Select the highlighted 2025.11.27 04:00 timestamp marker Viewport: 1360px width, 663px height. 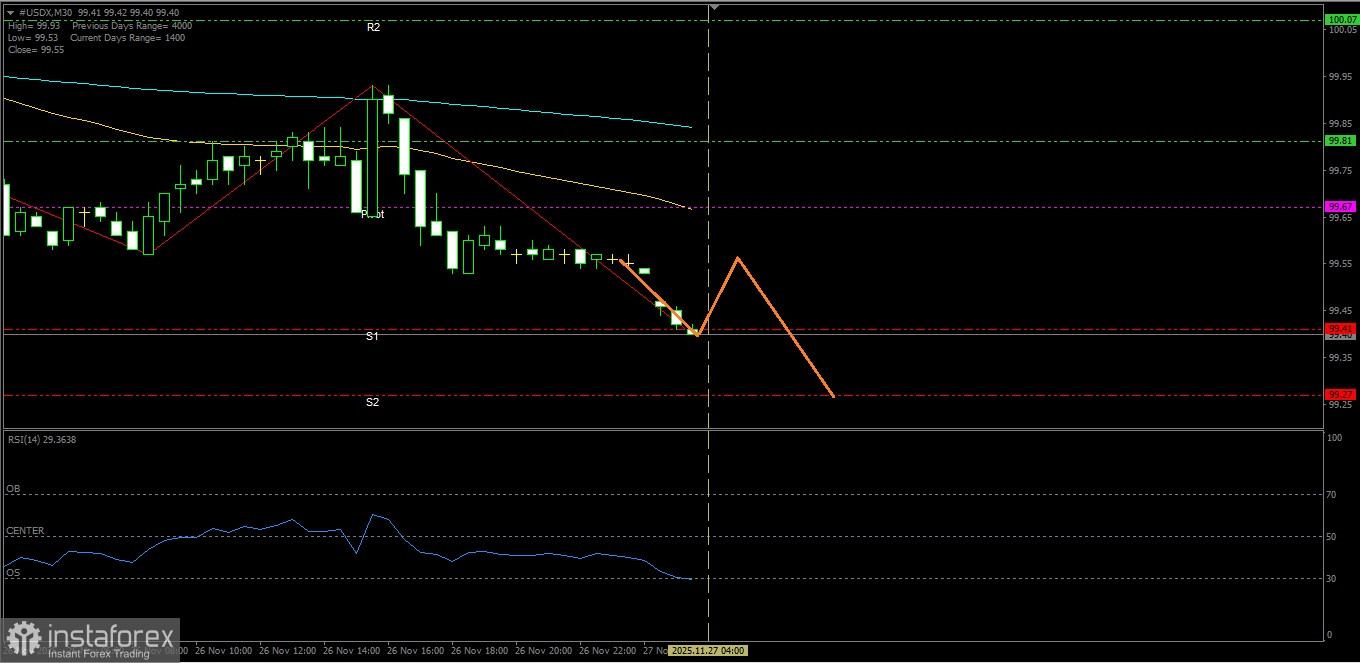tap(707, 650)
